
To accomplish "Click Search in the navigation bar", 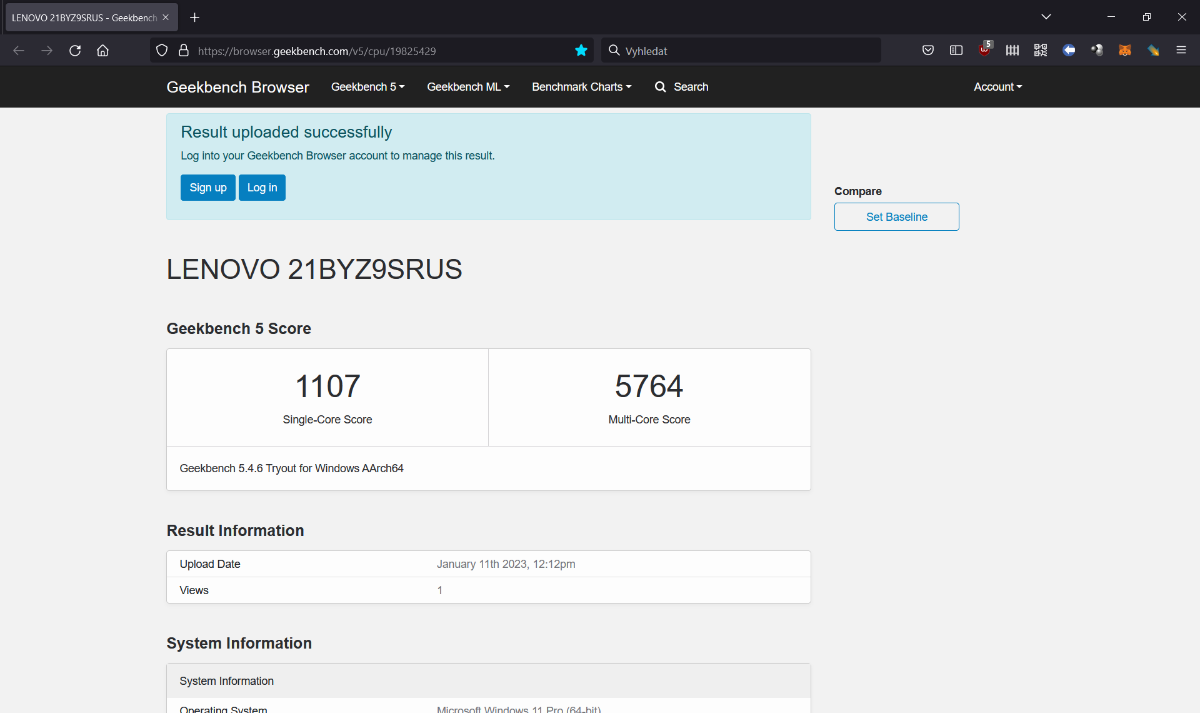I will (x=681, y=87).
